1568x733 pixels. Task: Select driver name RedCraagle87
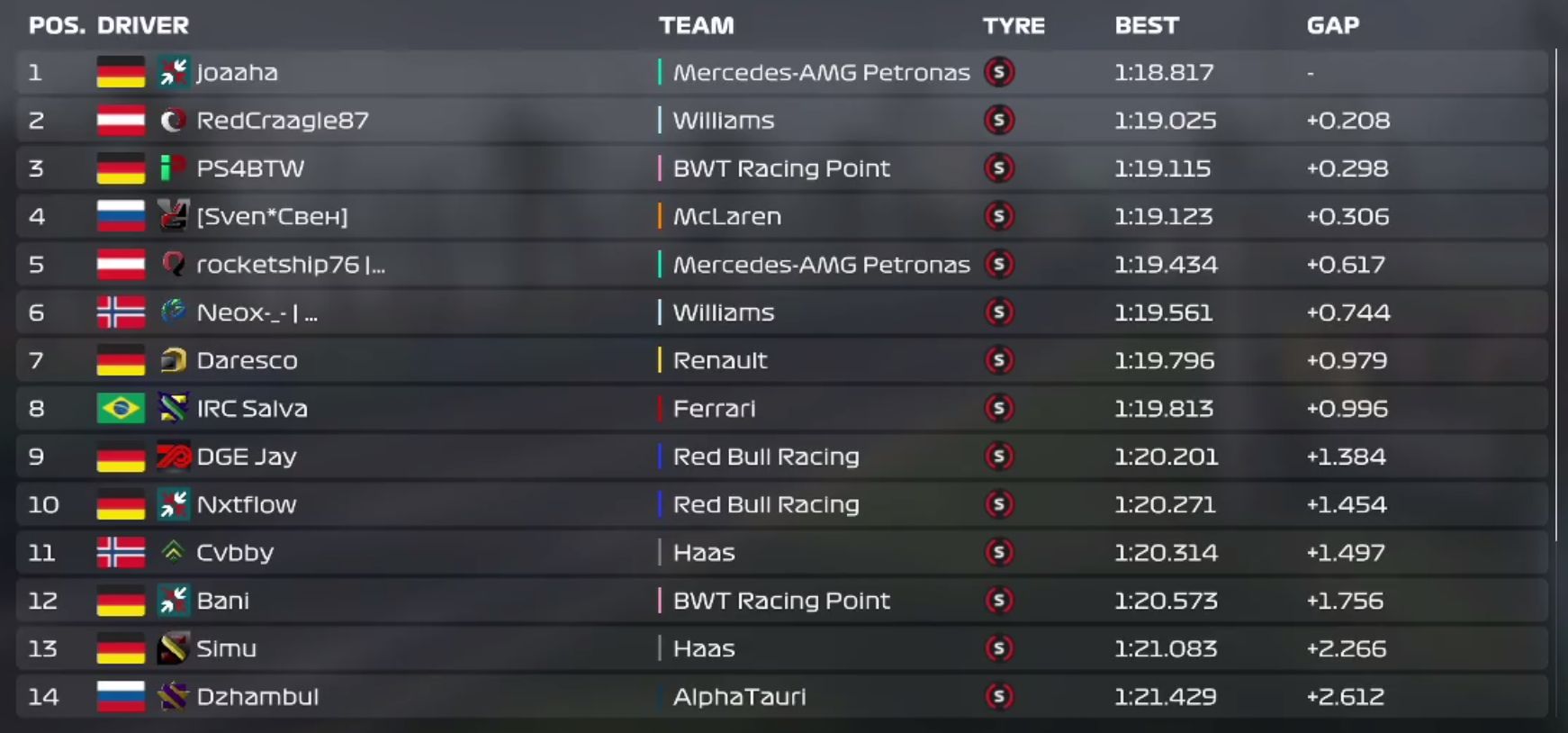pos(283,121)
